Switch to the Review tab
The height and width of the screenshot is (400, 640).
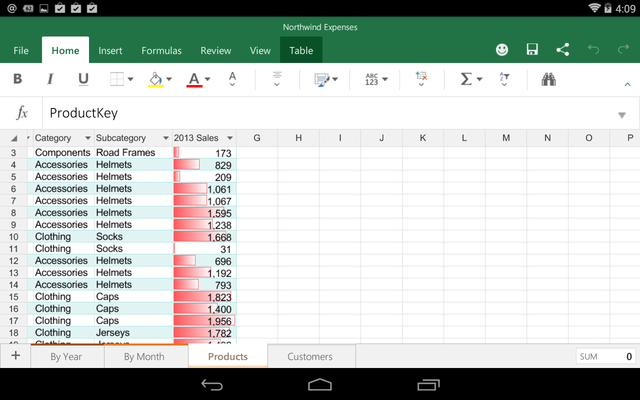click(216, 51)
